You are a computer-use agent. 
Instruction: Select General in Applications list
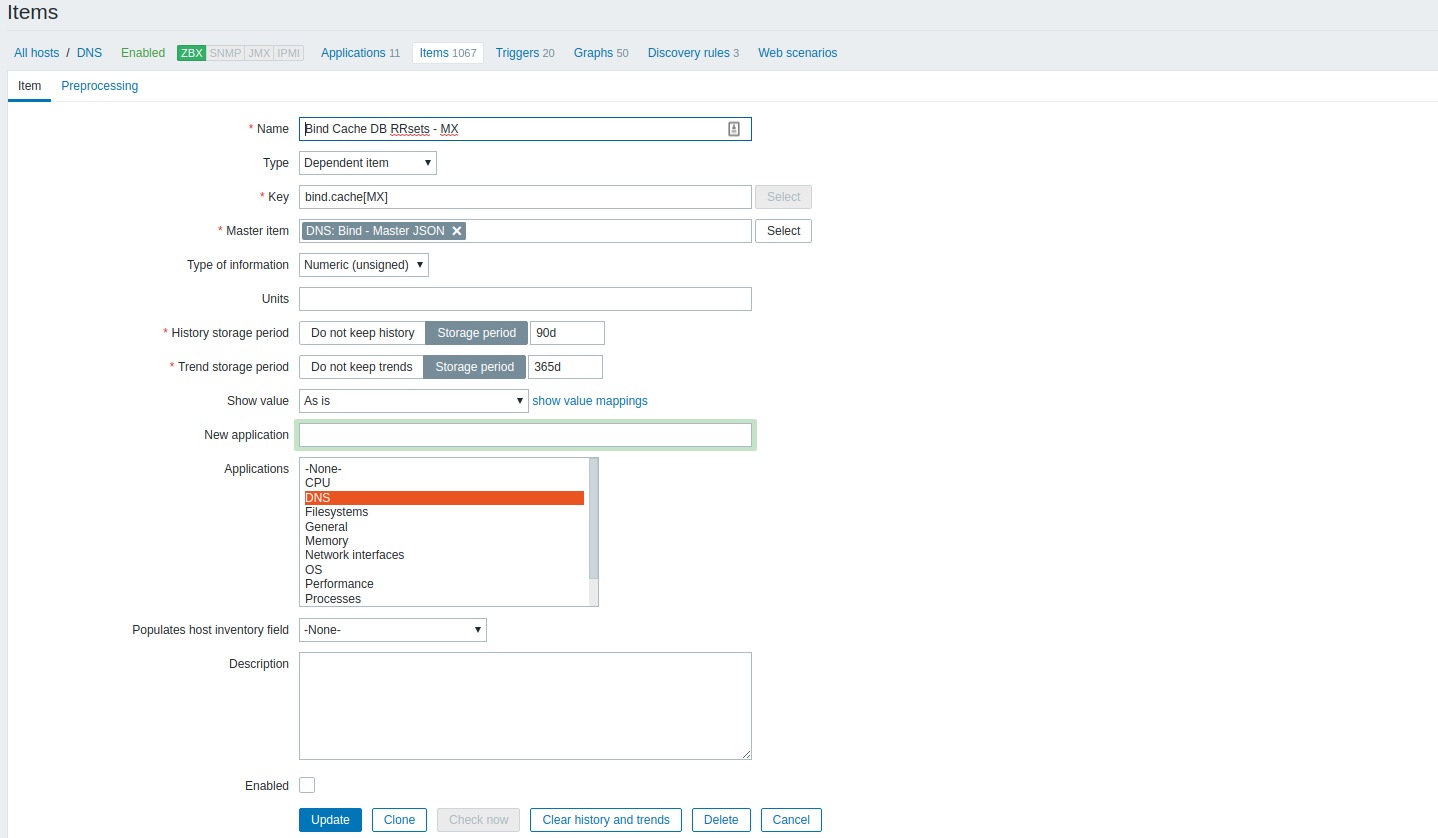pyautogui.click(x=444, y=527)
